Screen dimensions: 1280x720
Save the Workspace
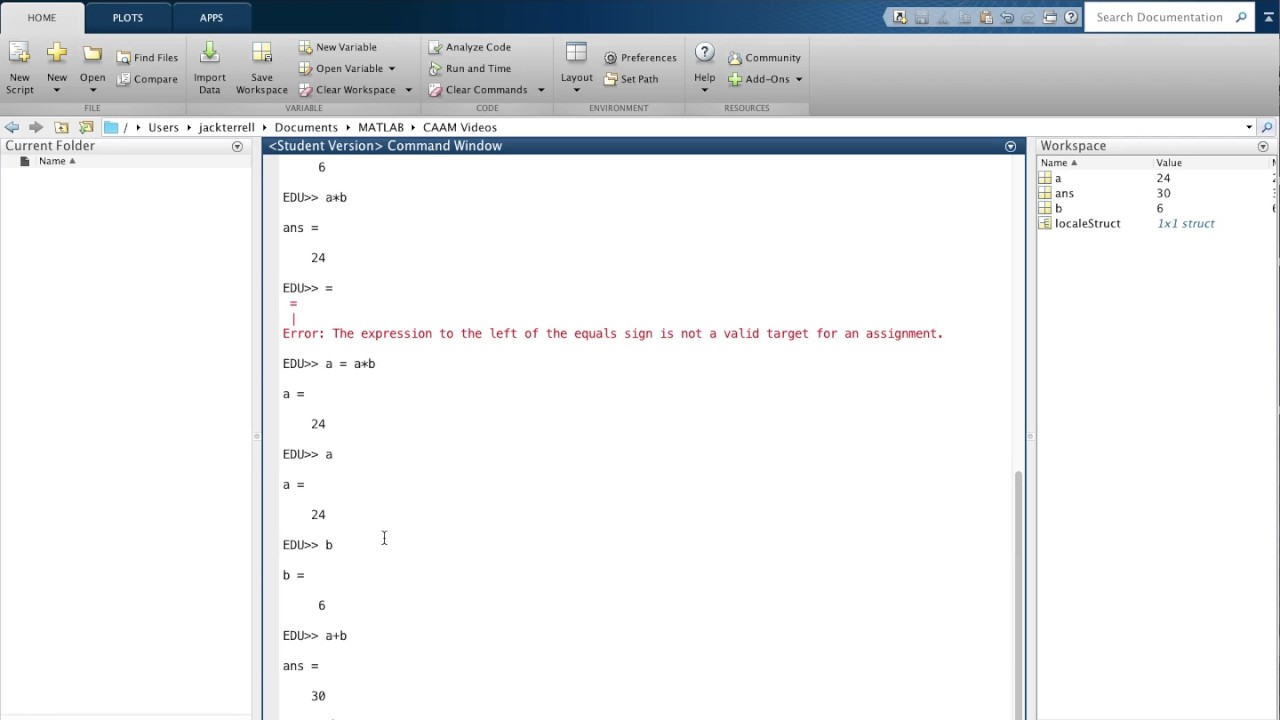tap(262, 68)
